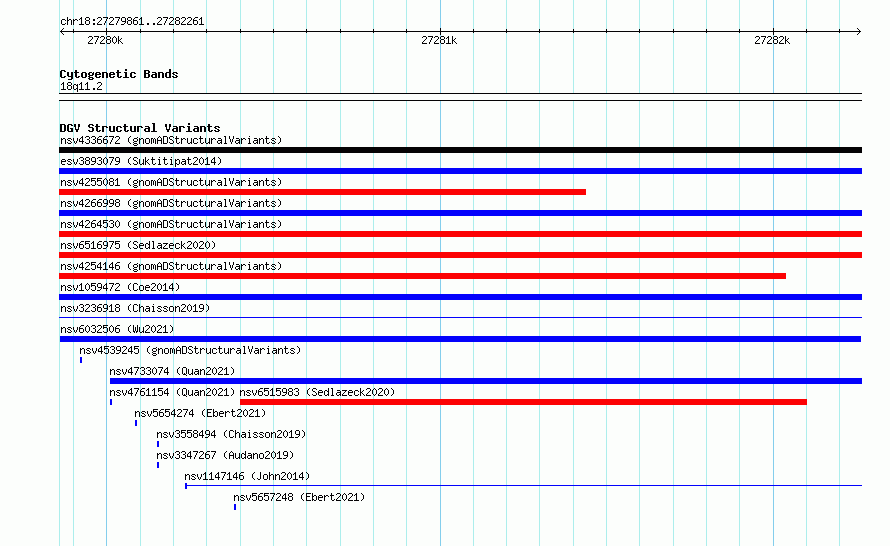Open nsv1147146 (John2014) label
Viewport: 890px width, 546px height.
pos(247,476)
